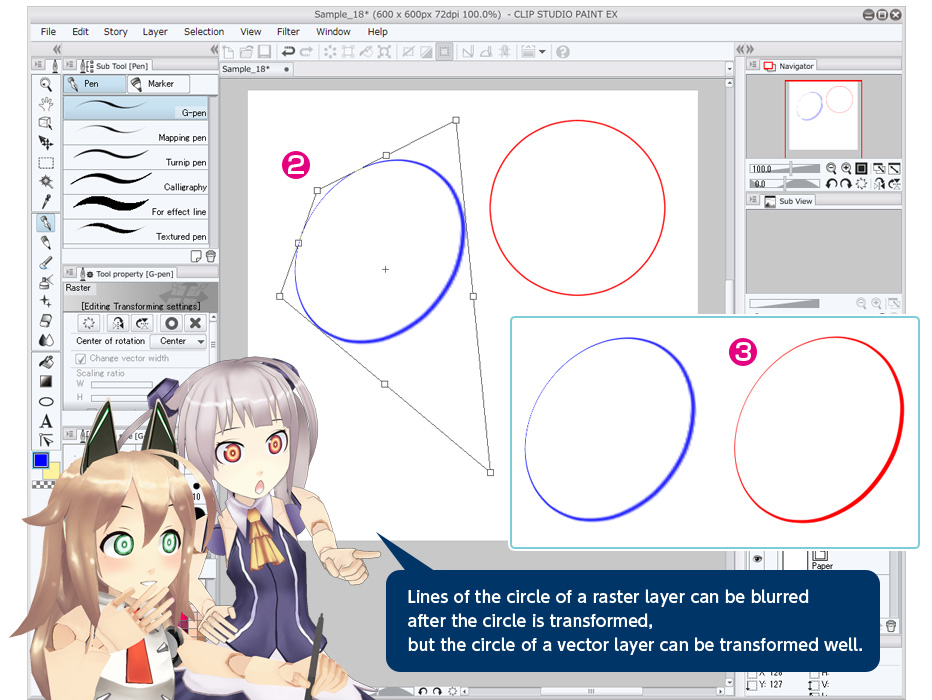This screenshot has width=932, height=700.
Task: Click the fit-to-window icon in the Navigator
Action: point(862,168)
